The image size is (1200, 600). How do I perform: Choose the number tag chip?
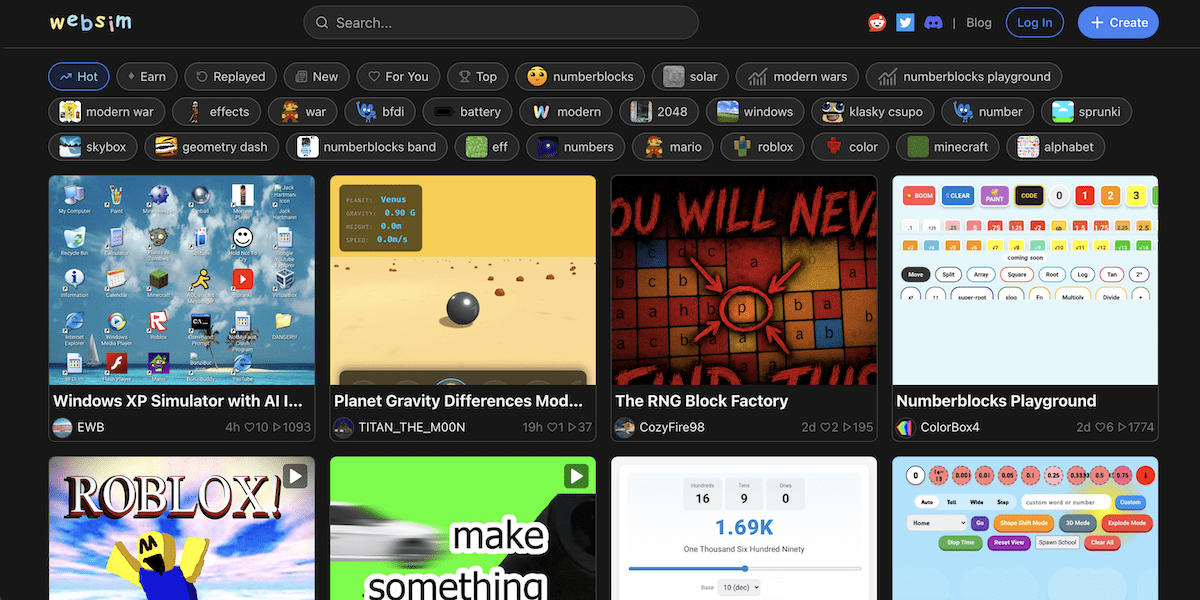coord(988,111)
